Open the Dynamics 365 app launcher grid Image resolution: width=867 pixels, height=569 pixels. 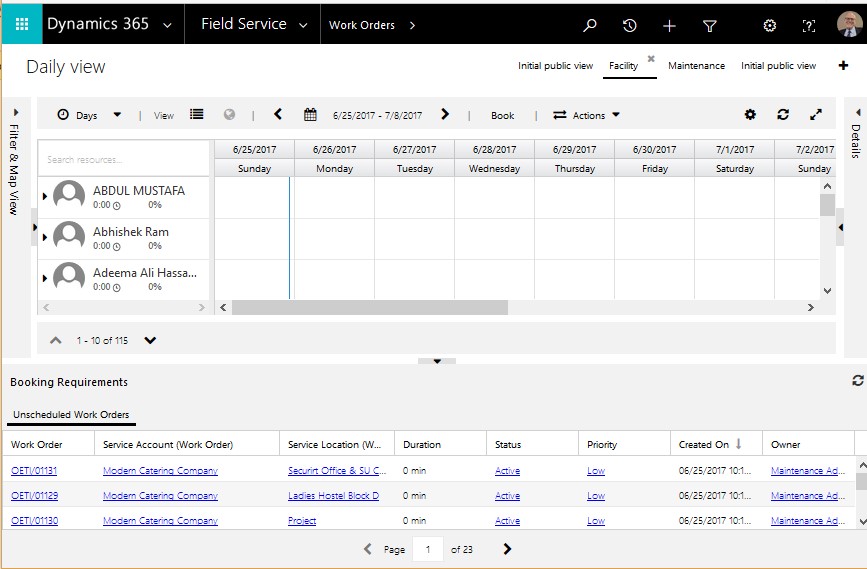(x=22, y=24)
